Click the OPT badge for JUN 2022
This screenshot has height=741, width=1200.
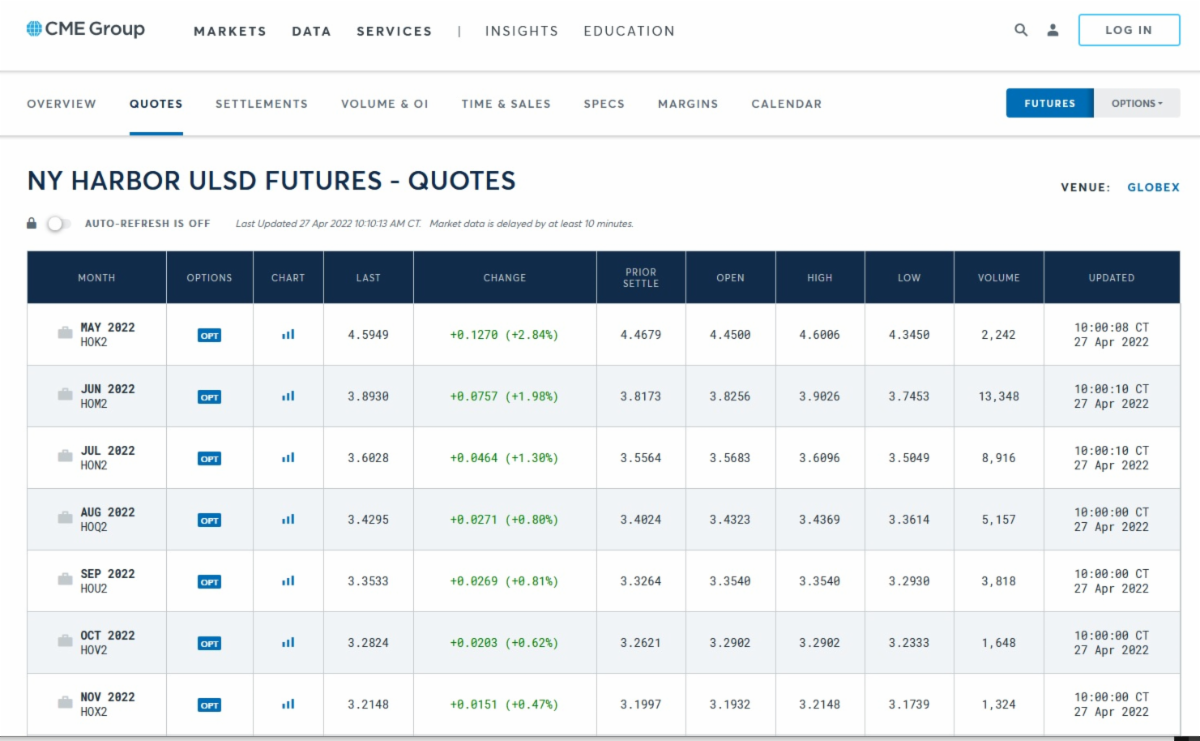(209, 397)
